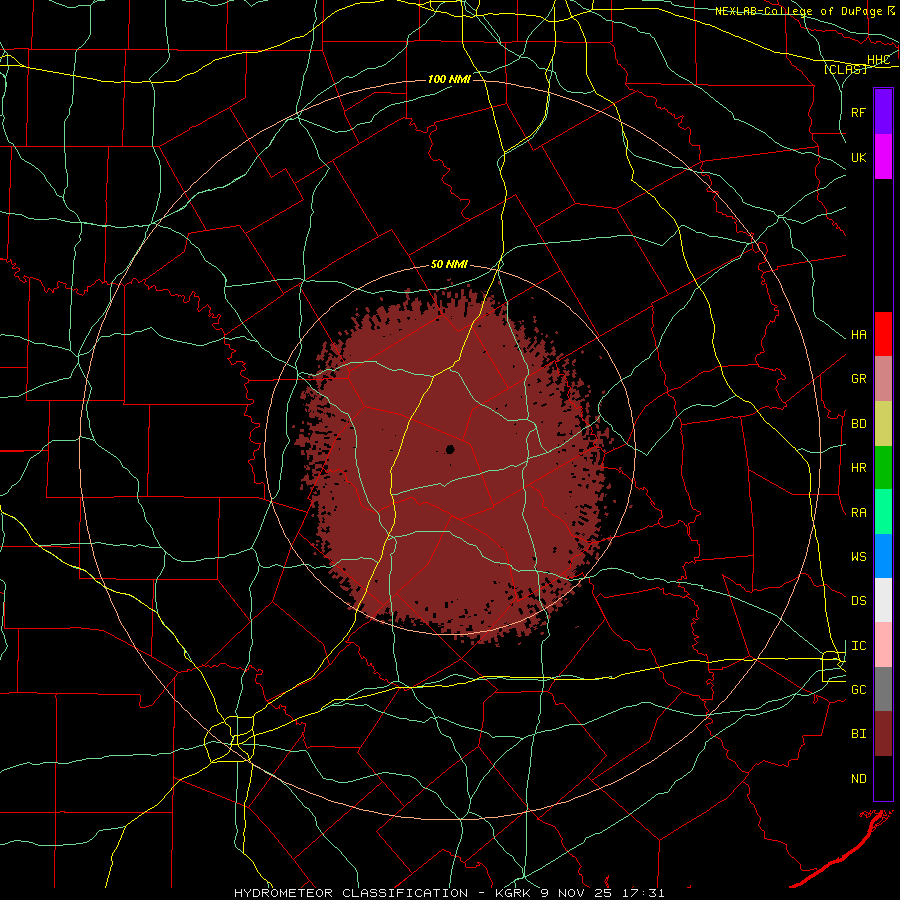Screen dimensions: 900x900
Task: Click the white DS legend swatch
Action: tap(883, 600)
